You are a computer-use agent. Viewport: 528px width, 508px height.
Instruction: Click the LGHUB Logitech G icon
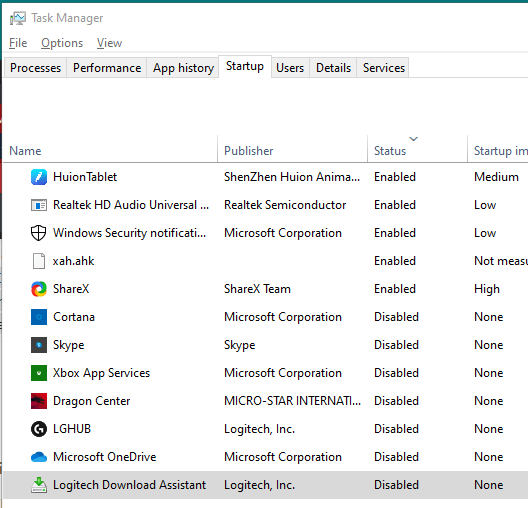click(x=39, y=429)
